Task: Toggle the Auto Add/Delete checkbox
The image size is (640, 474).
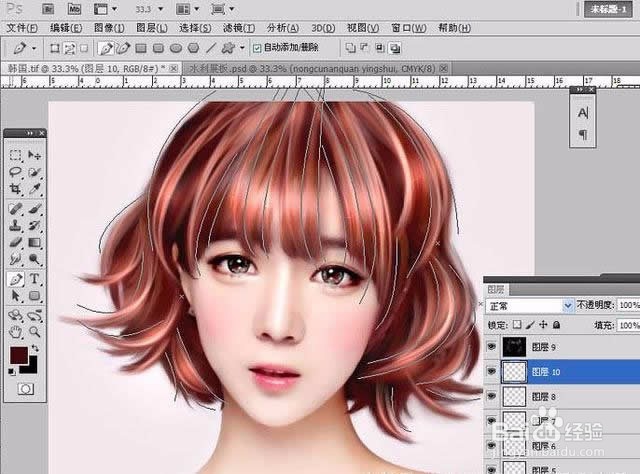Action: point(257,49)
